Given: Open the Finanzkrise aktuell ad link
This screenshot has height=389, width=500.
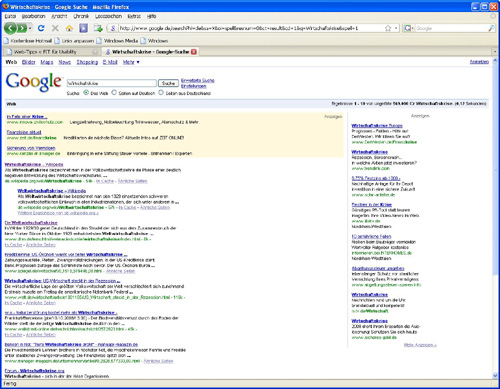Looking at the screenshot, I should (x=24, y=132).
